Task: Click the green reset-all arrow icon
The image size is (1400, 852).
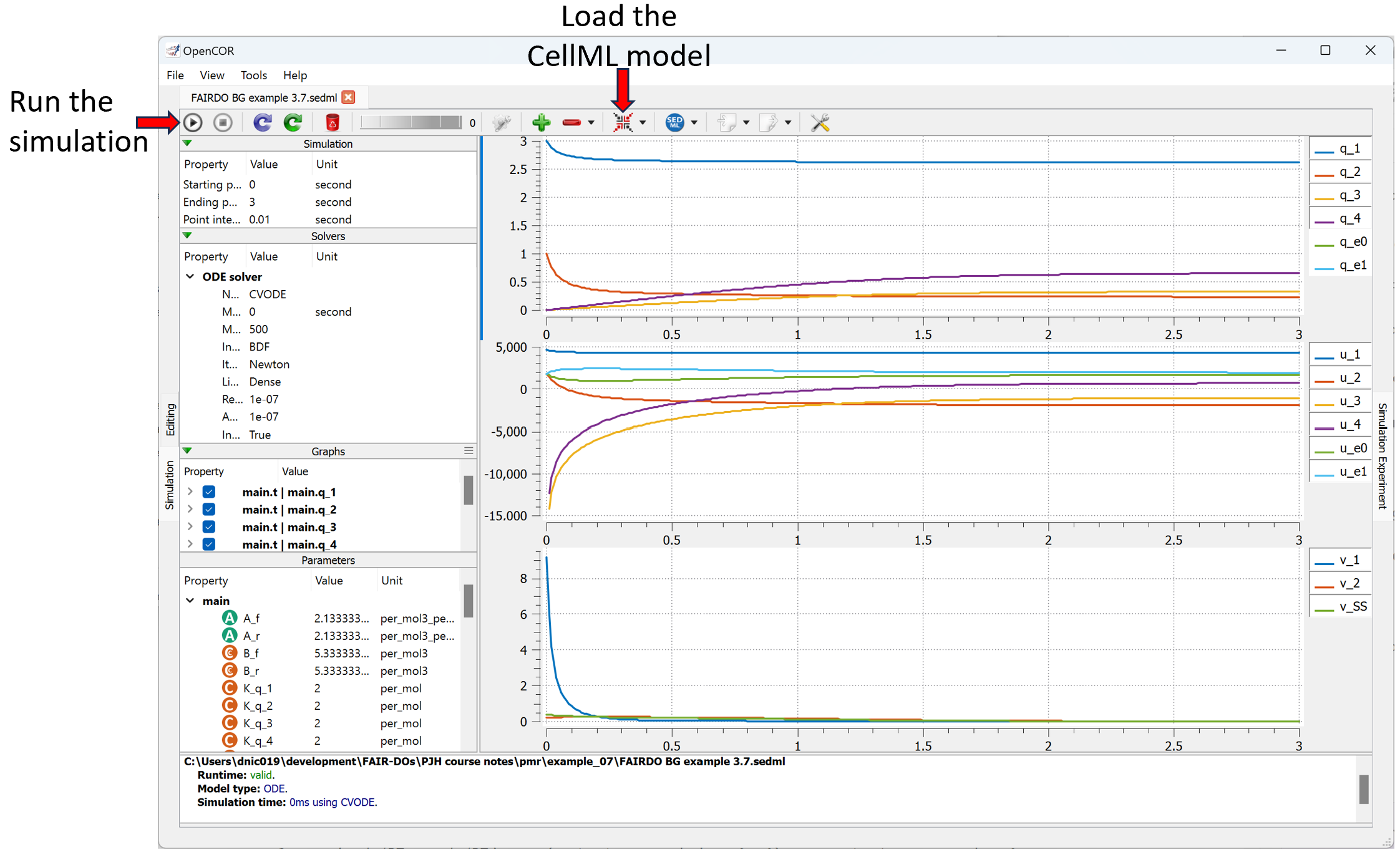Action: [x=293, y=122]
